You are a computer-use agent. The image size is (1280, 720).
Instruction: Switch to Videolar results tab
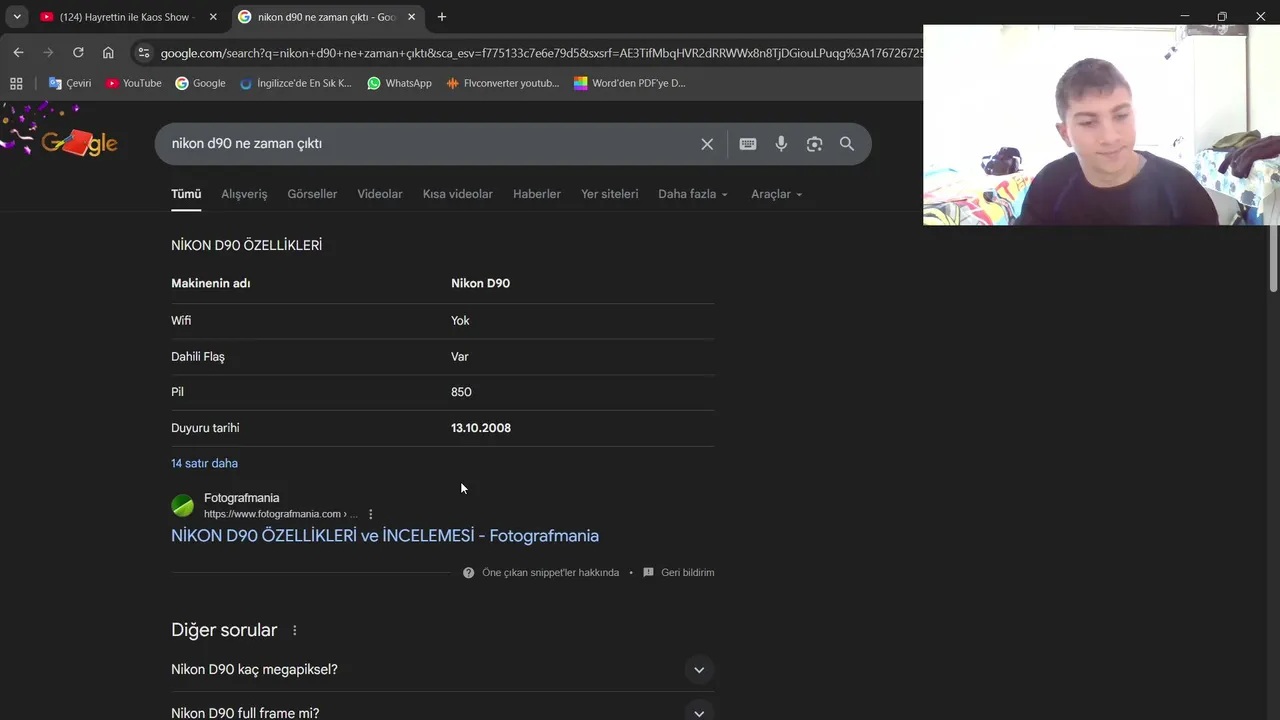point(380,194)
